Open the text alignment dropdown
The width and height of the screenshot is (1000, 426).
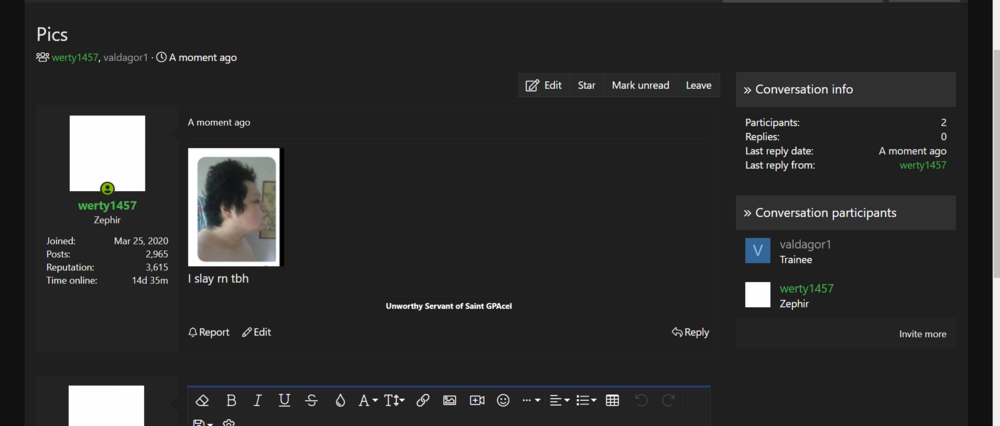pos(559,400)
